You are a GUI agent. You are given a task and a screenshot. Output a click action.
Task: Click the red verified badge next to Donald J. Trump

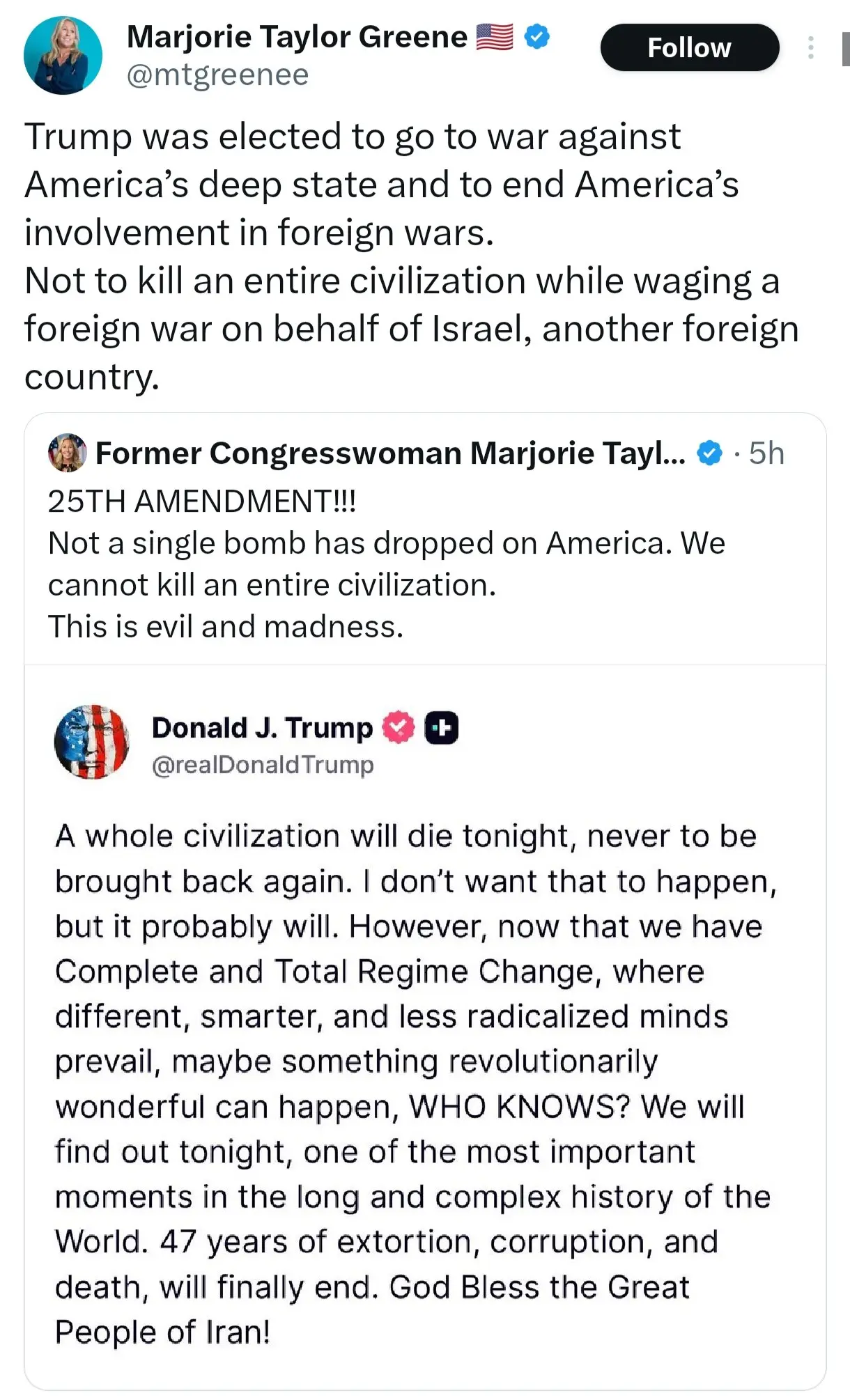[x=398, y=727]
